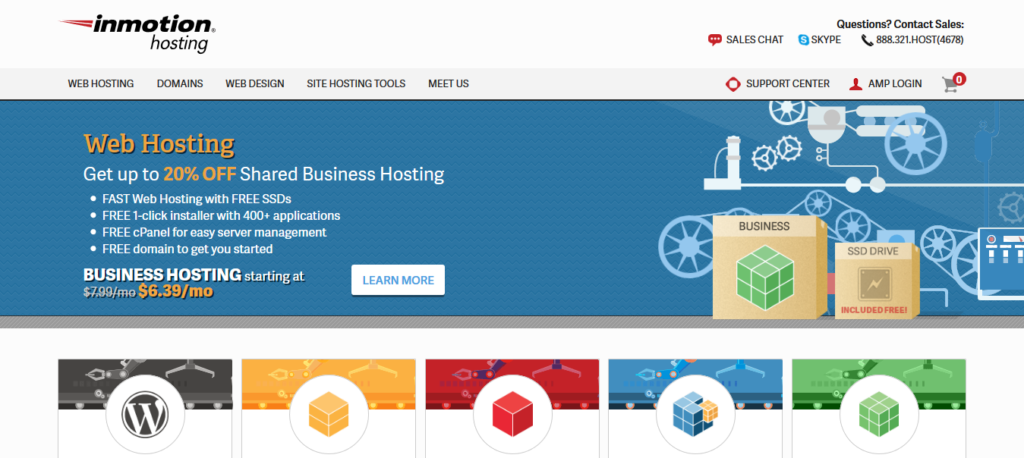1024x458 pixels.
Task: Click the dark gray WordPress card banner
Action: (145, 384)
